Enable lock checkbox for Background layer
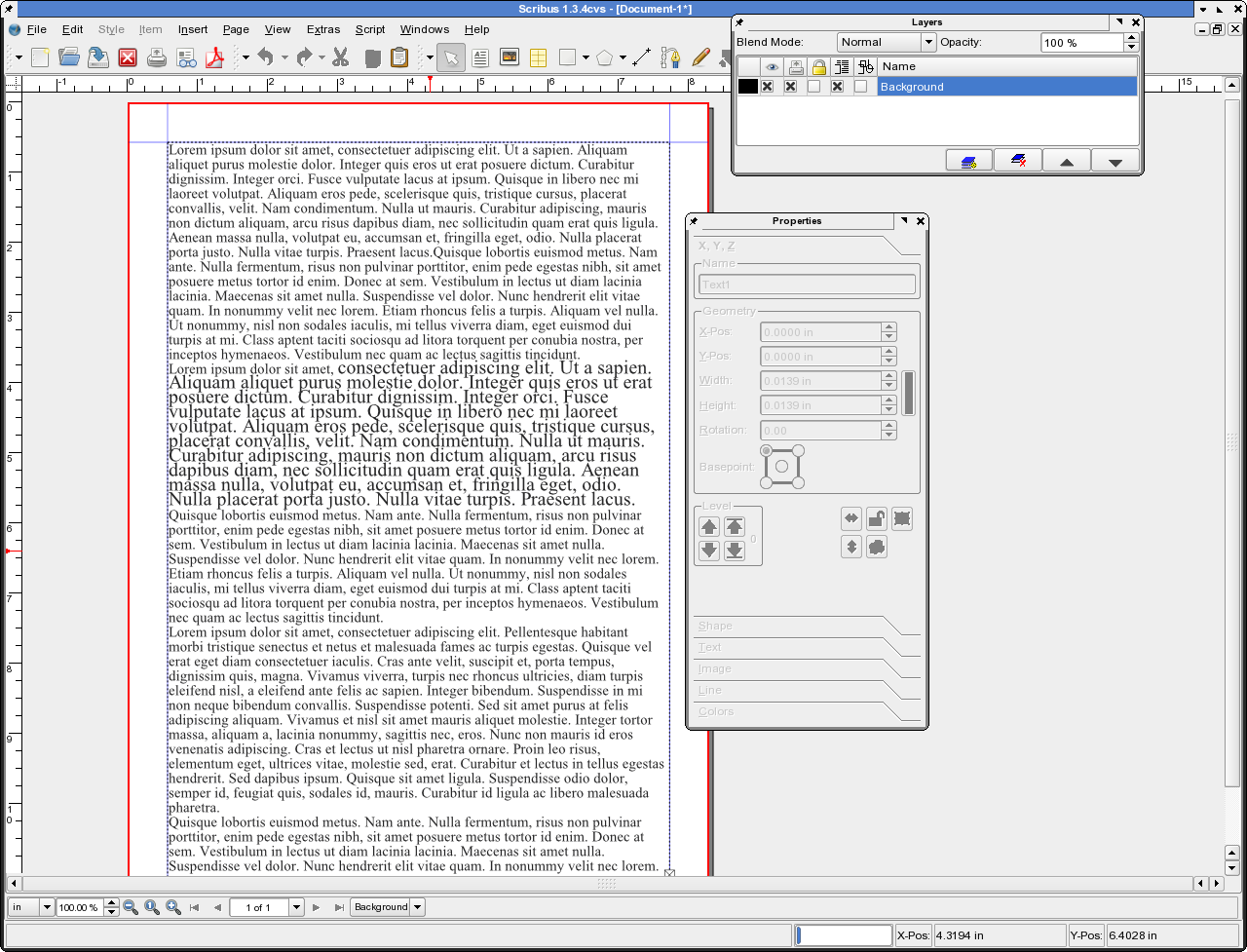1247x952 pixels. coord(813,87)
